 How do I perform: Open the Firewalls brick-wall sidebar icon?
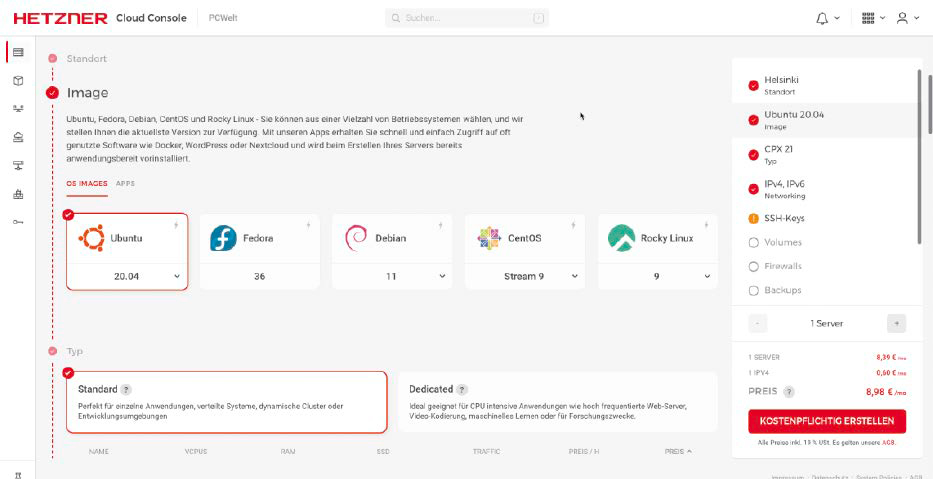18,194
